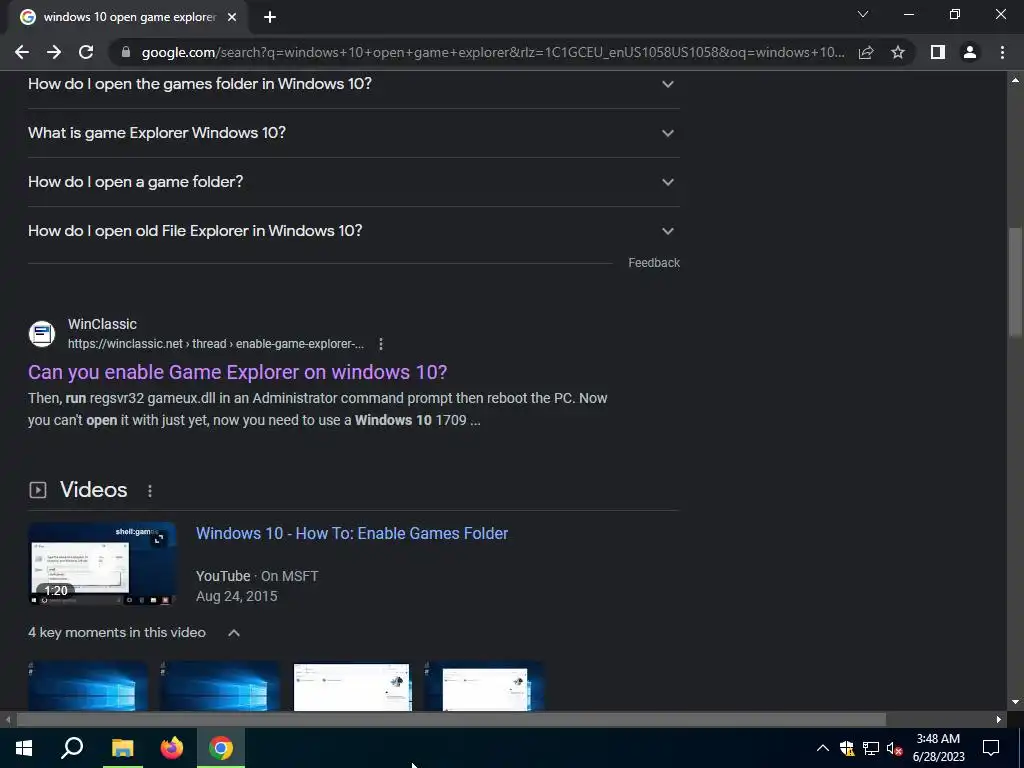Open first key moment thumbnail
Viewport: 1024px width, 768px height.
(x=88, y=686)
